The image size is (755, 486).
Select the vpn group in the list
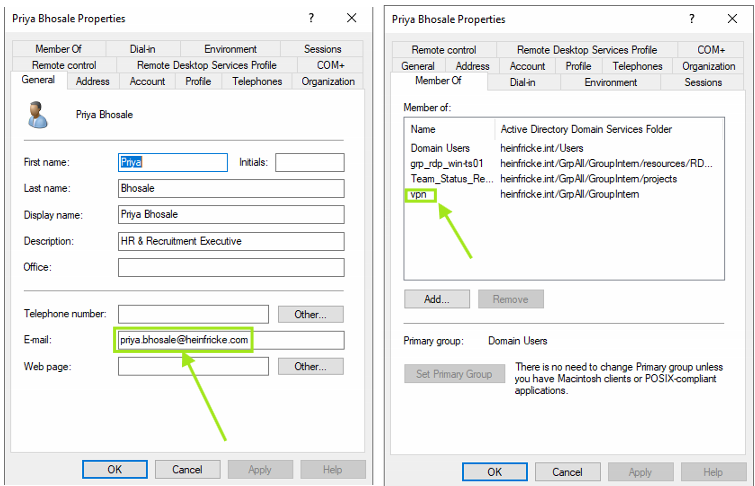tap(419, 194)
